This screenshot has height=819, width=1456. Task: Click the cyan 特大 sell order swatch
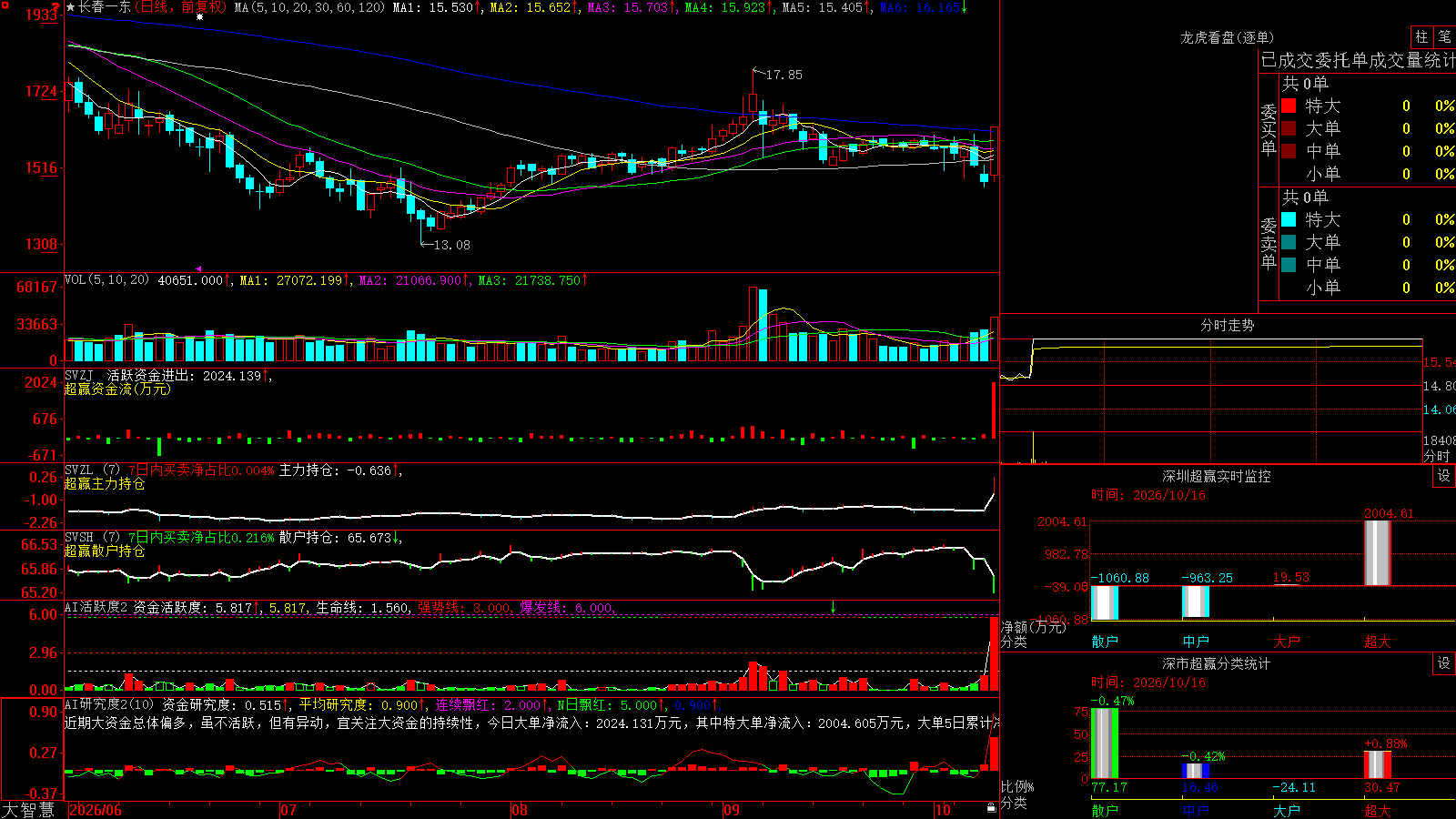point(1289,219)
